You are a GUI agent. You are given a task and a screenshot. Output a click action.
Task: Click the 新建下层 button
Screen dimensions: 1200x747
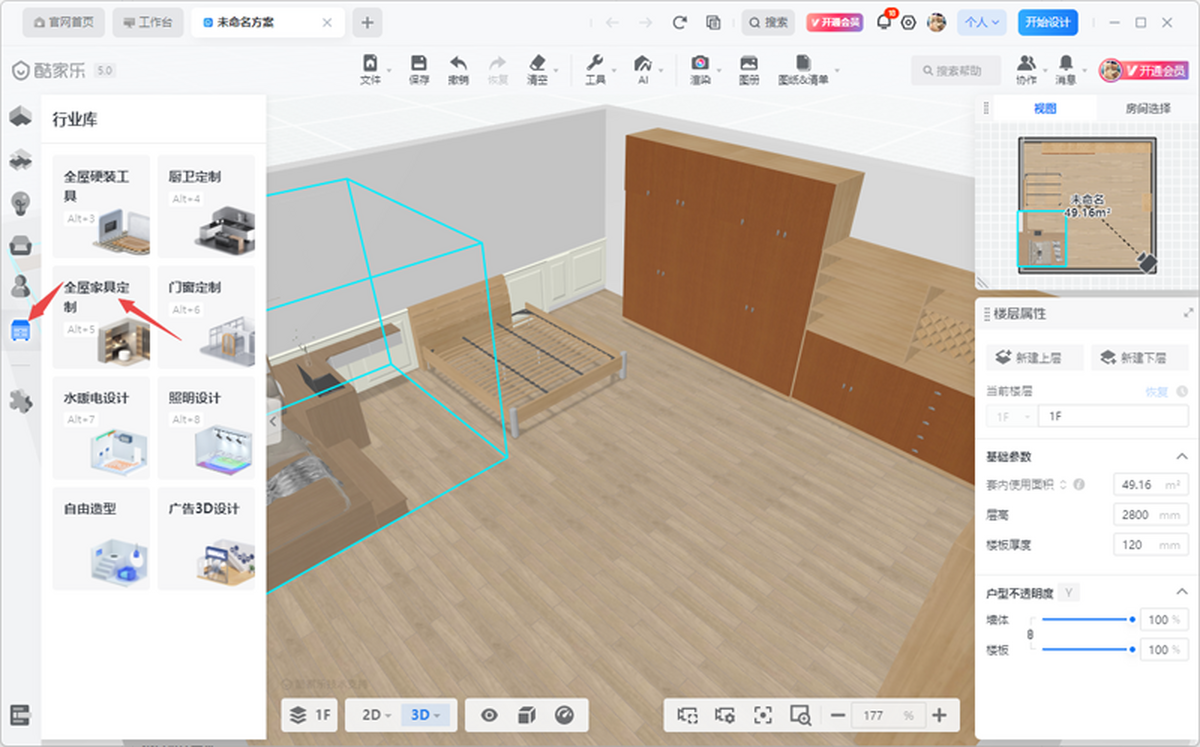pyautogui.click(x=1140, y=358)
